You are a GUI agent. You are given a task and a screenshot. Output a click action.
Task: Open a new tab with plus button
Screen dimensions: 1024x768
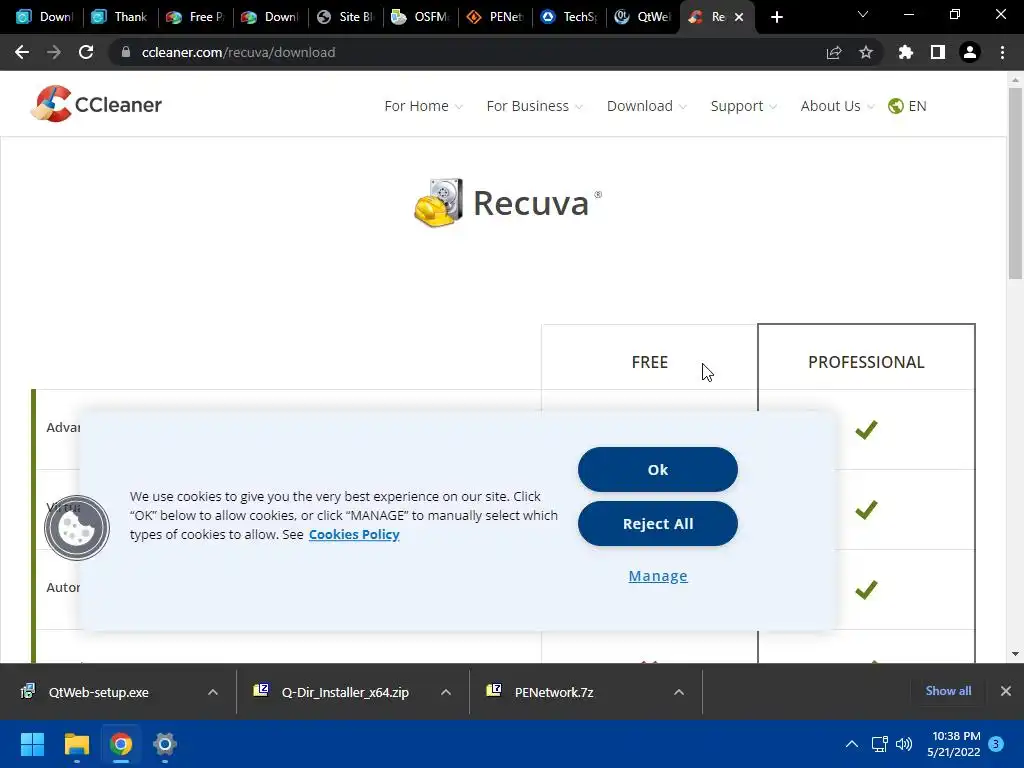(x=776, y=17)
